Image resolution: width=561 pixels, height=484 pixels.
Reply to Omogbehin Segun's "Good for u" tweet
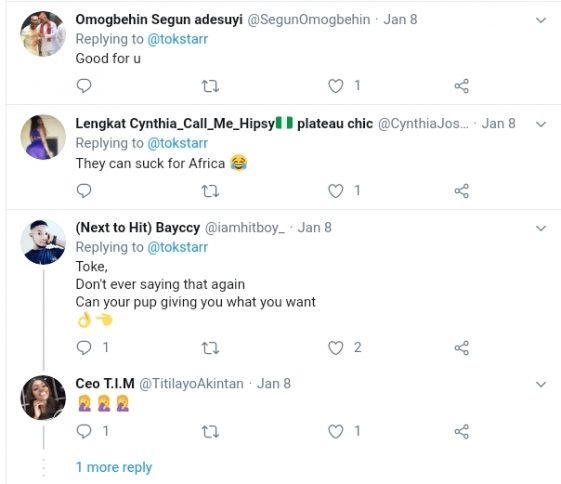pos(84,86)
